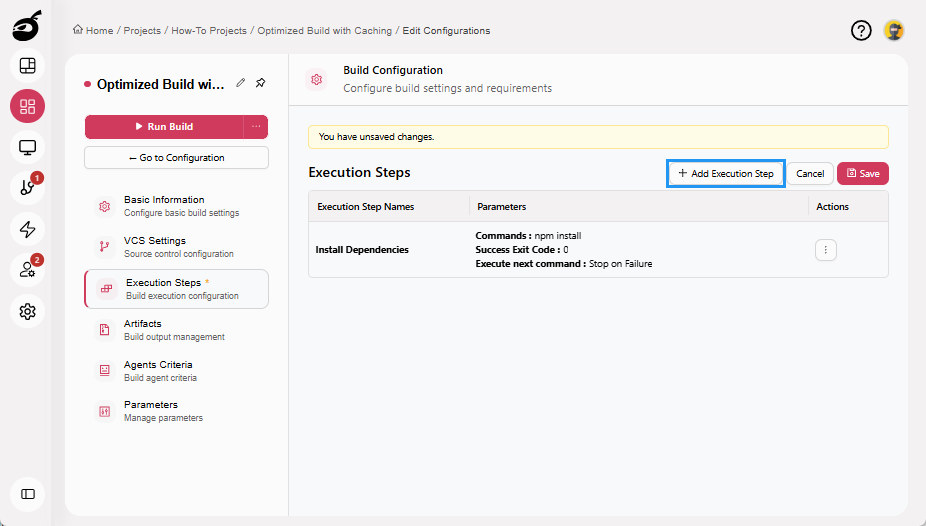Go to Home breadcrumb link
This screenshot has width=926, height=526.
pyautogui.click(x=99, y=31)
